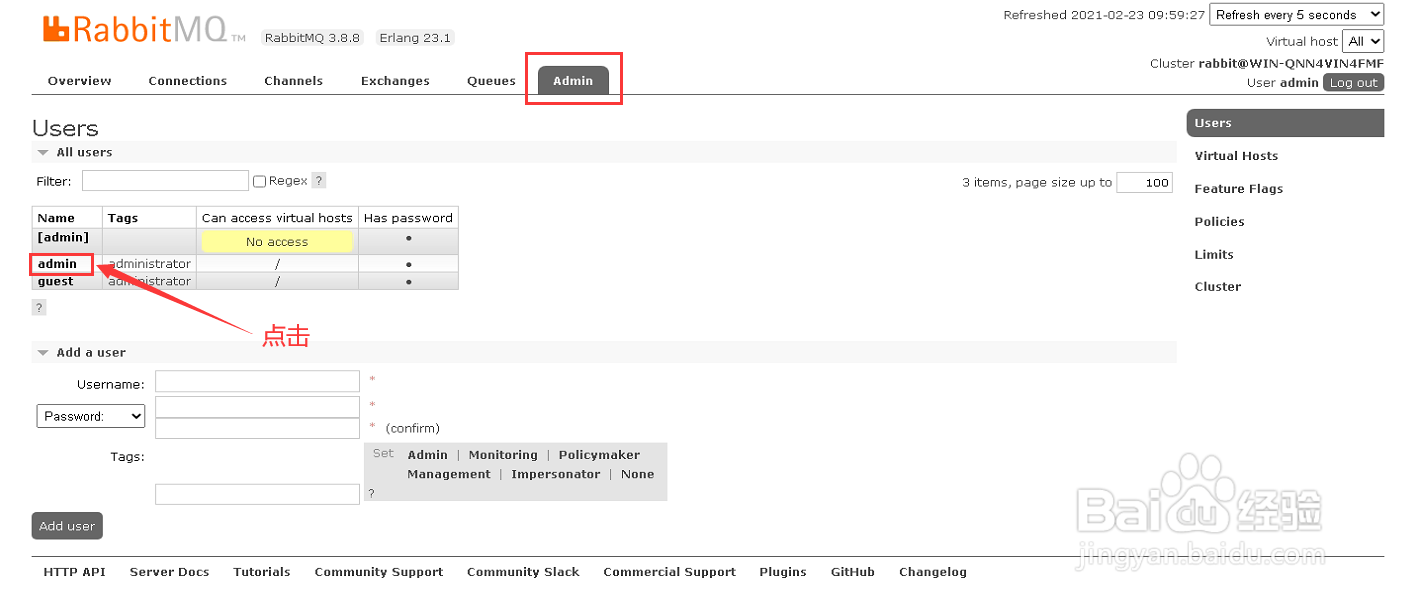
Task: Set the Monitoring tag
Action: [503, 455]
